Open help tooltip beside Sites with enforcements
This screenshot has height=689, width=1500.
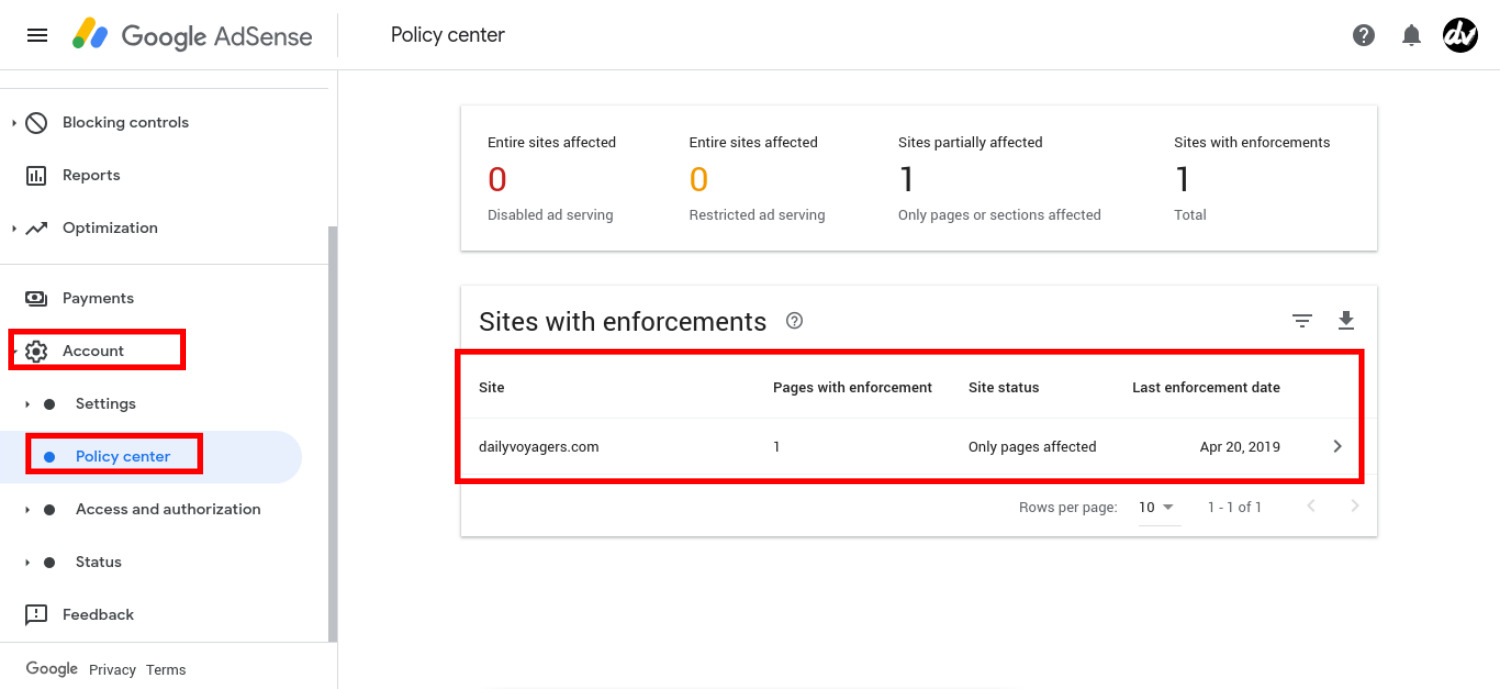tap(794, 321)
